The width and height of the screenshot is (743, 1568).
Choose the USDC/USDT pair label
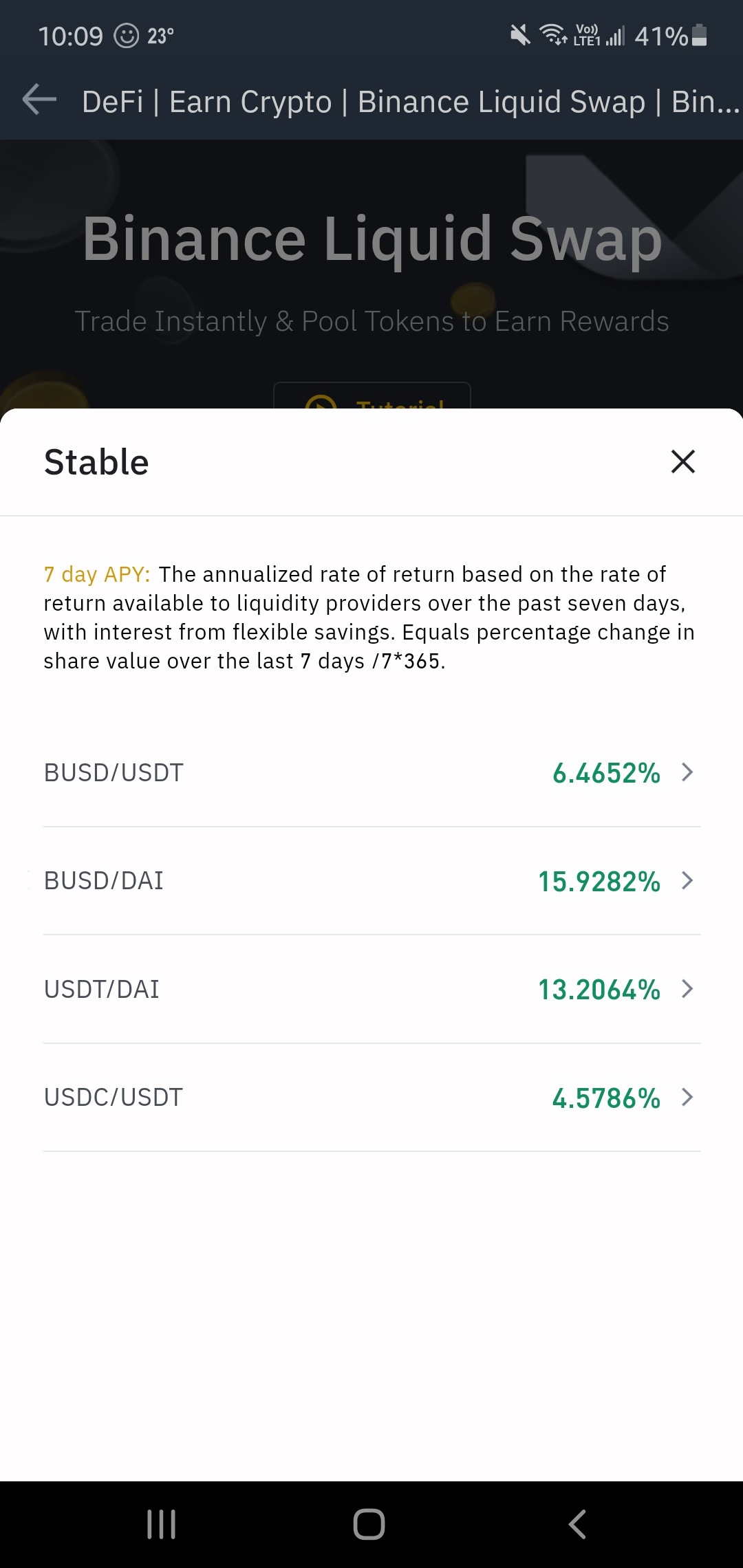click(114, 1098)
